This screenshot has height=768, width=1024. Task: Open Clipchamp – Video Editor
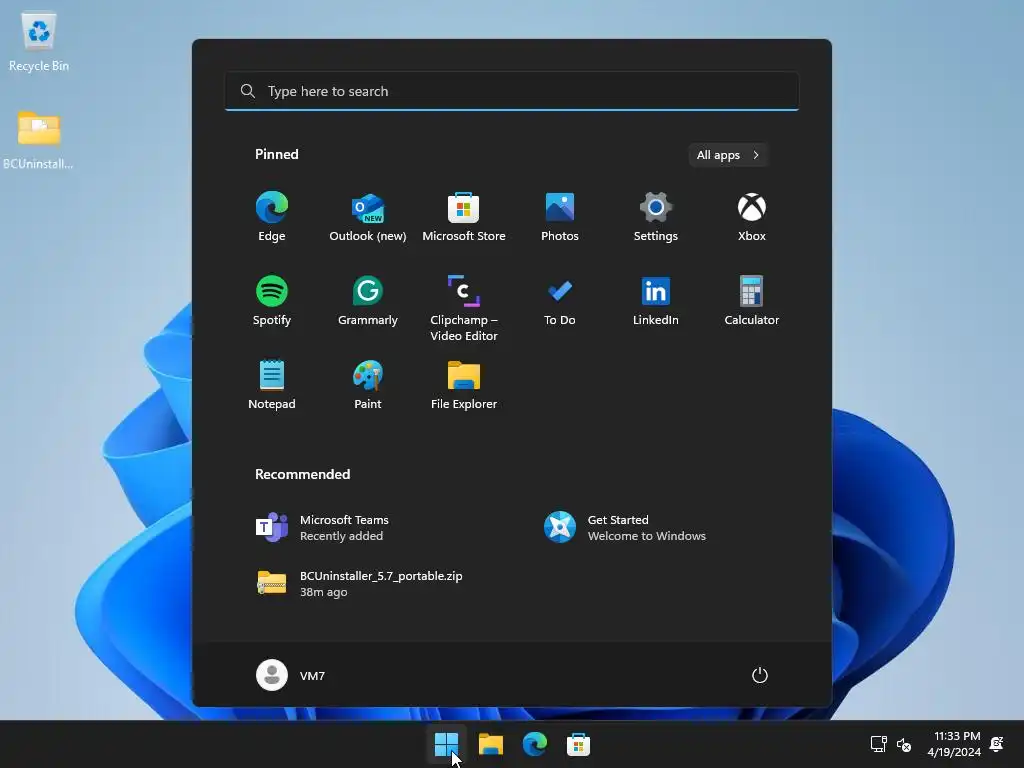click(464, 308)
